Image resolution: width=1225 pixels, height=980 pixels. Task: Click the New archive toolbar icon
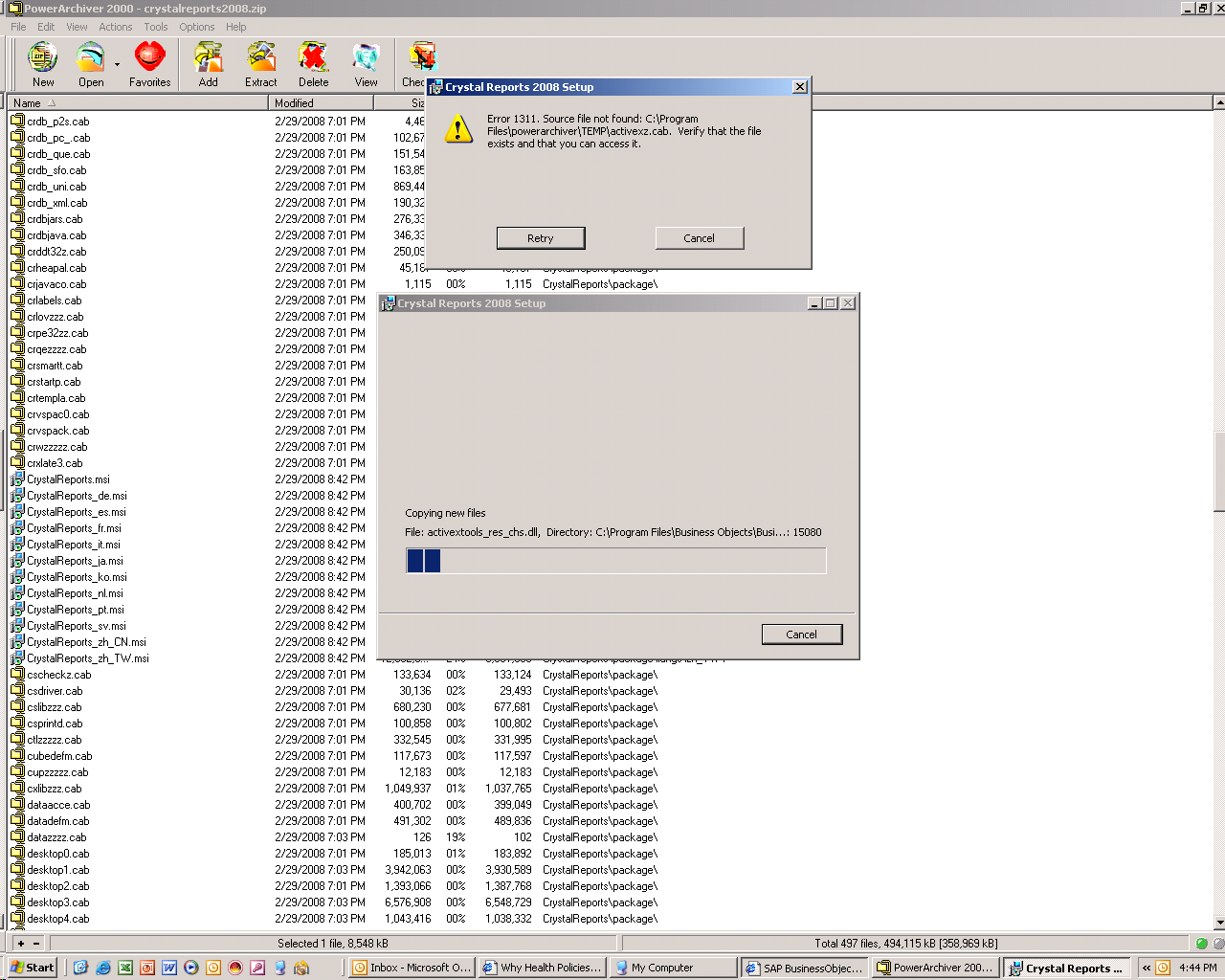[x=43, y=58]
